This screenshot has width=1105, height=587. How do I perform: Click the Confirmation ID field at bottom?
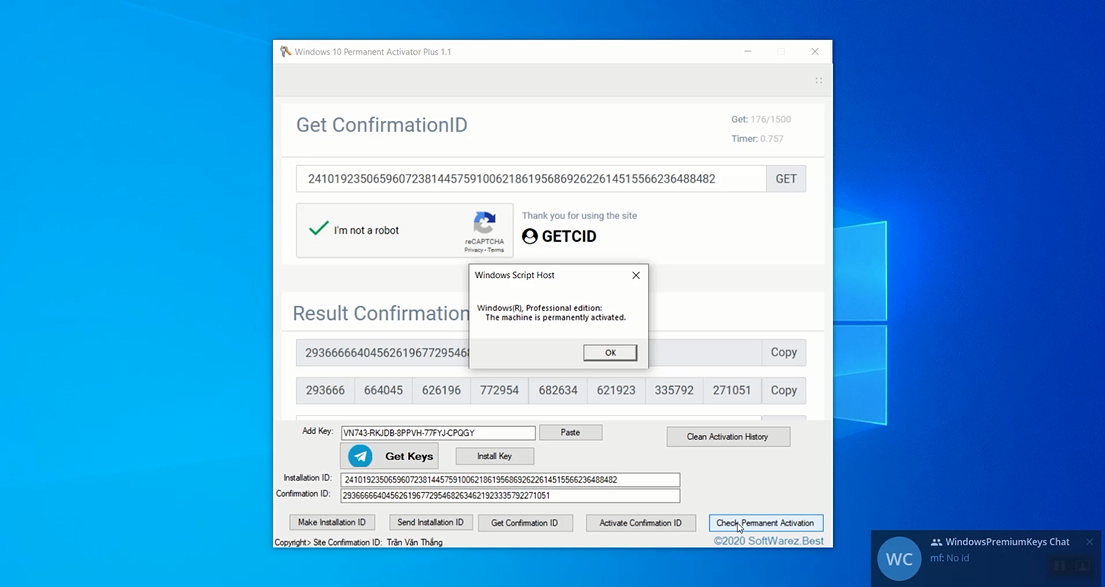pos(510,495)
